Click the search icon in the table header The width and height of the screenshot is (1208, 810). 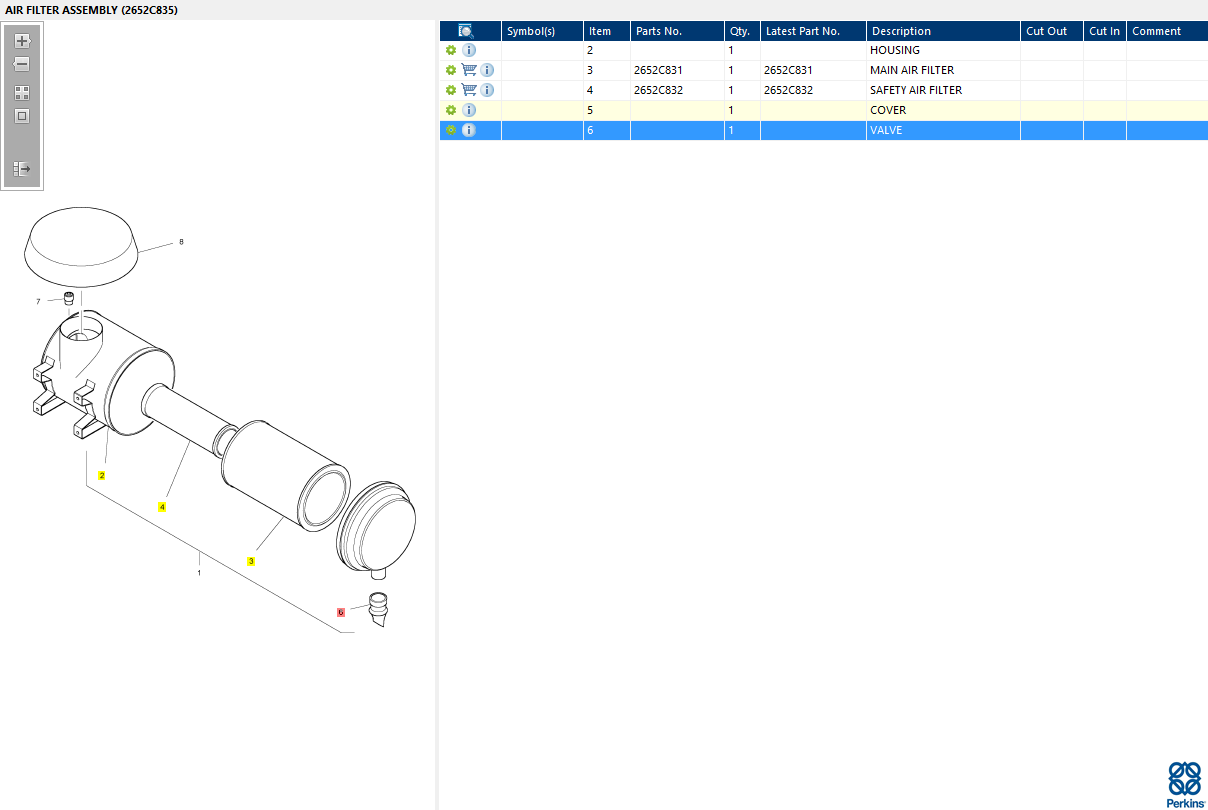pos(466,31)
